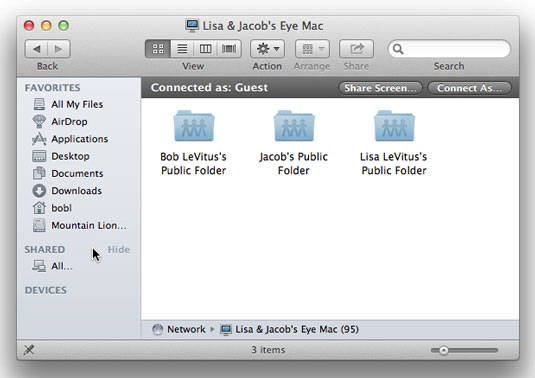Open the Arrange dropdown
The image size is (535, 378).
click(312, 49)
